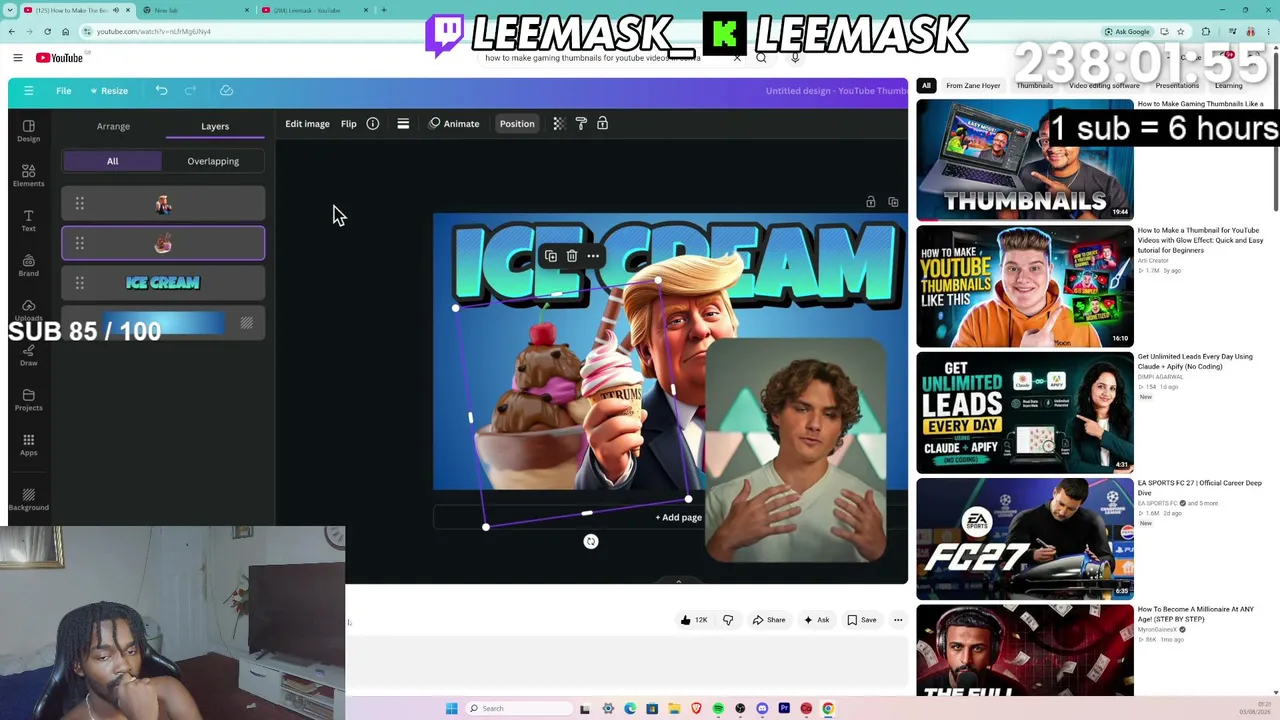
Task: Click the Windows Start button
Action: 452,708
